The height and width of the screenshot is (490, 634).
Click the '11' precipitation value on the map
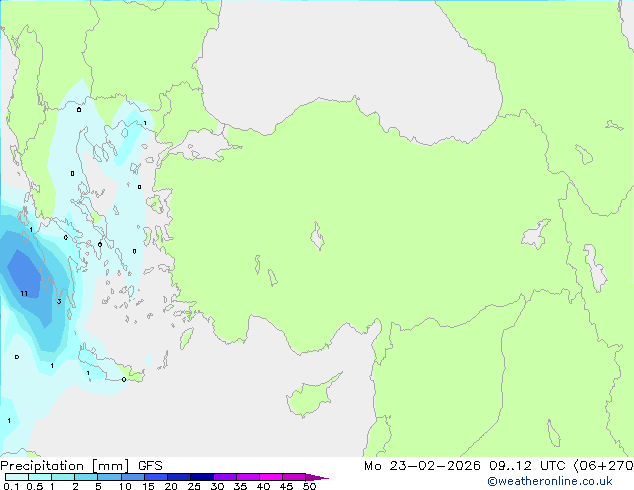24,294
